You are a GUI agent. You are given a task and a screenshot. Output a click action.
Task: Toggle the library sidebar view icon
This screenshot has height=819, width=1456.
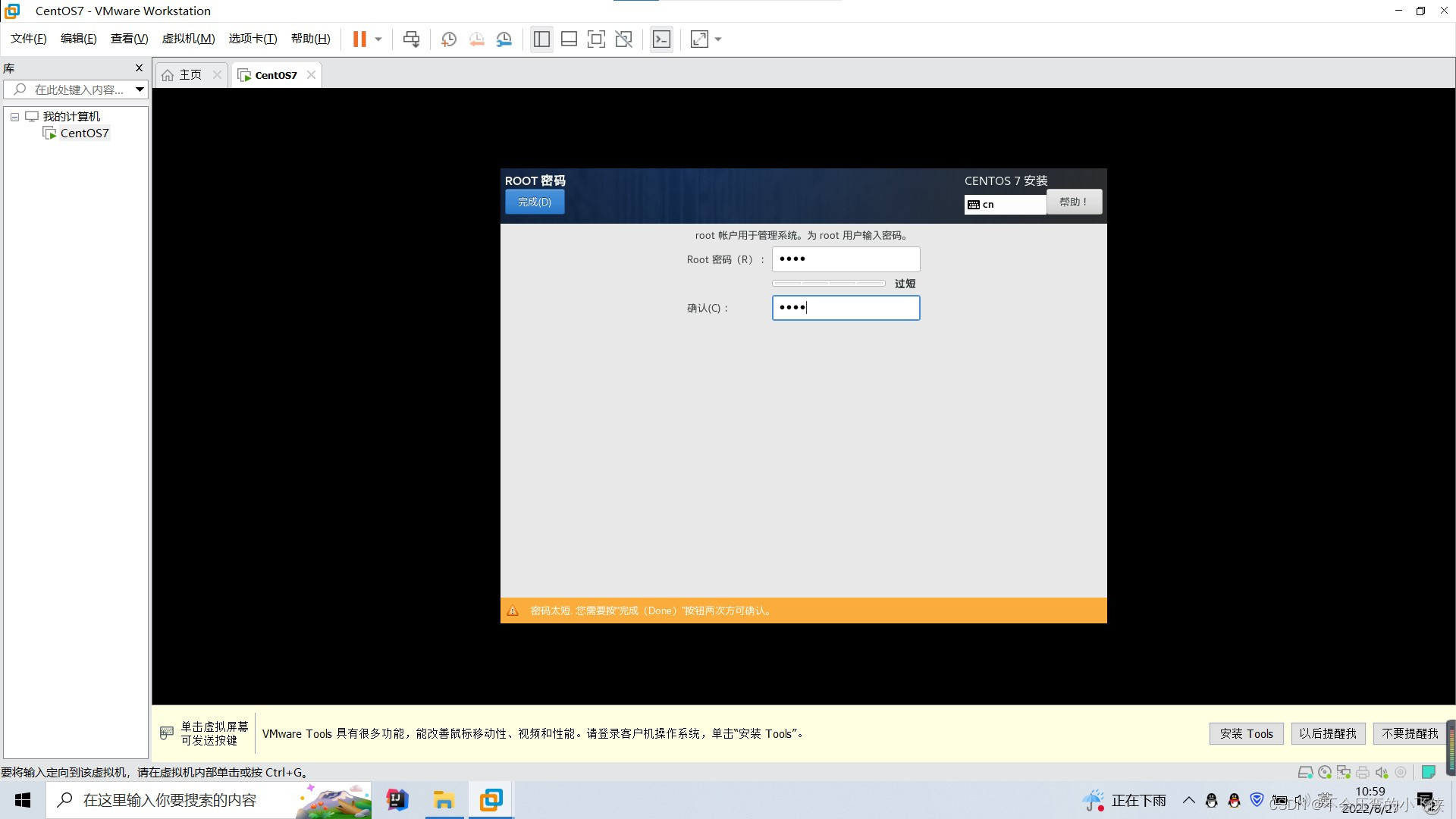pyautogui.click(x=541, y=39)
